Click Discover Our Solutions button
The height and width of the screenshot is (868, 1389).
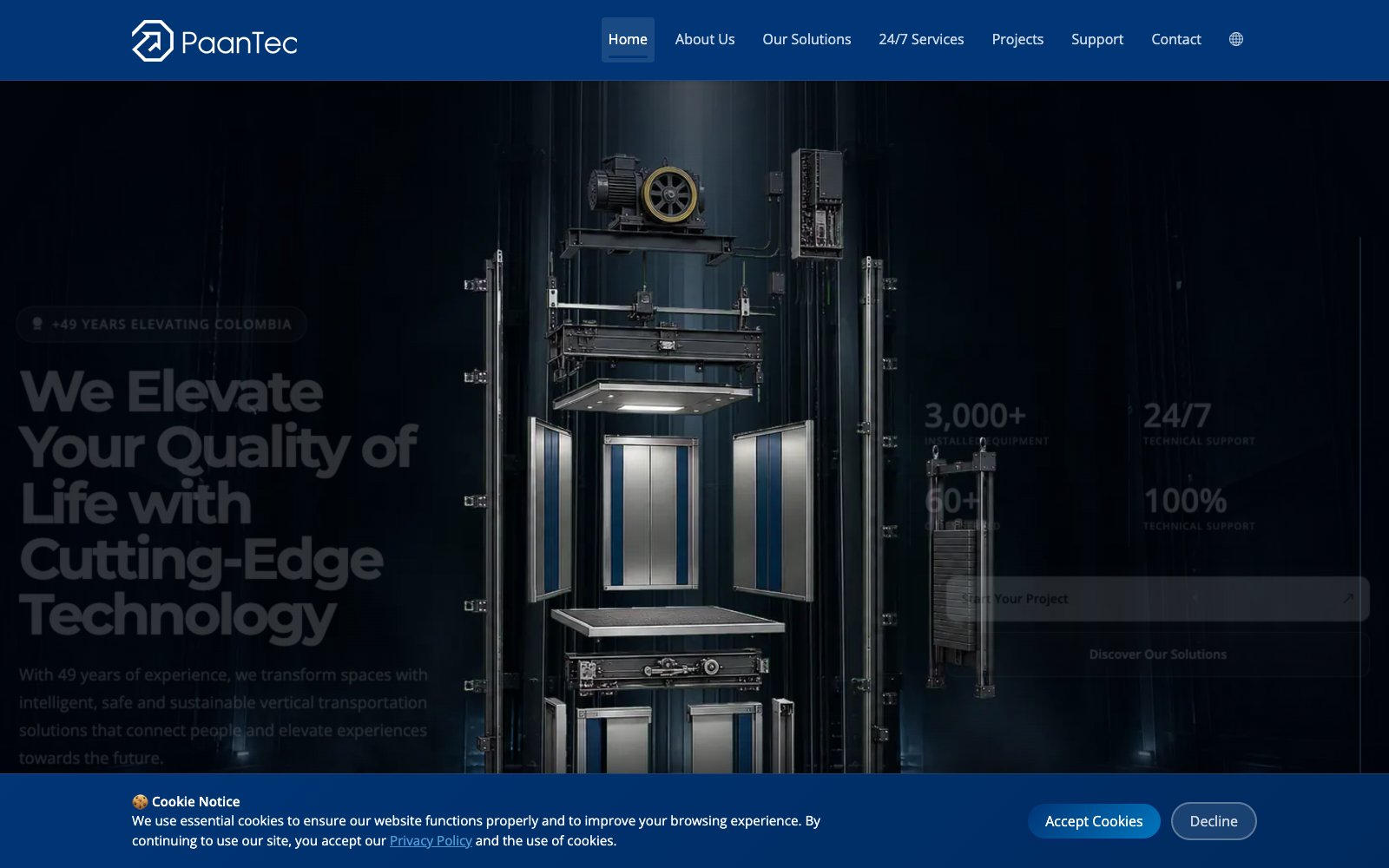pyautogui.click(x=1157, y=654)
